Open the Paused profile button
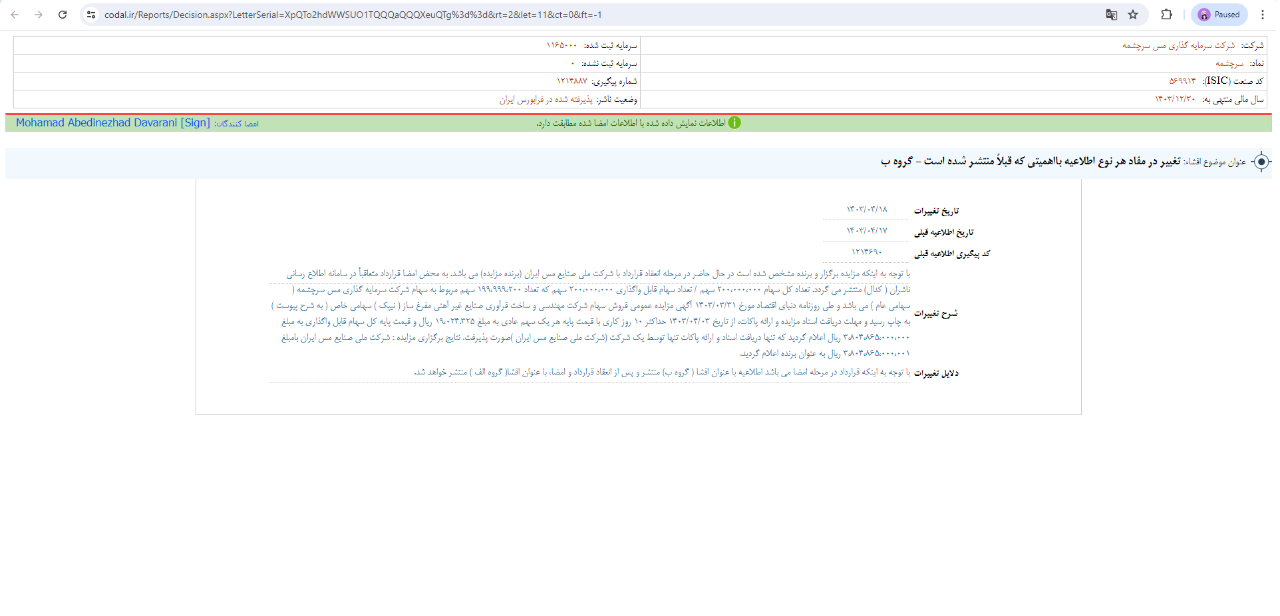This screenshot has height=616, width=1280. pos(1218,15)
